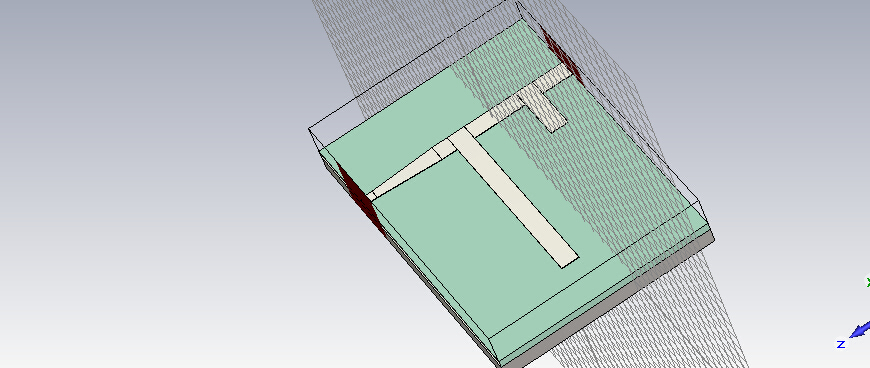Click the blue Z axis label

841,345
